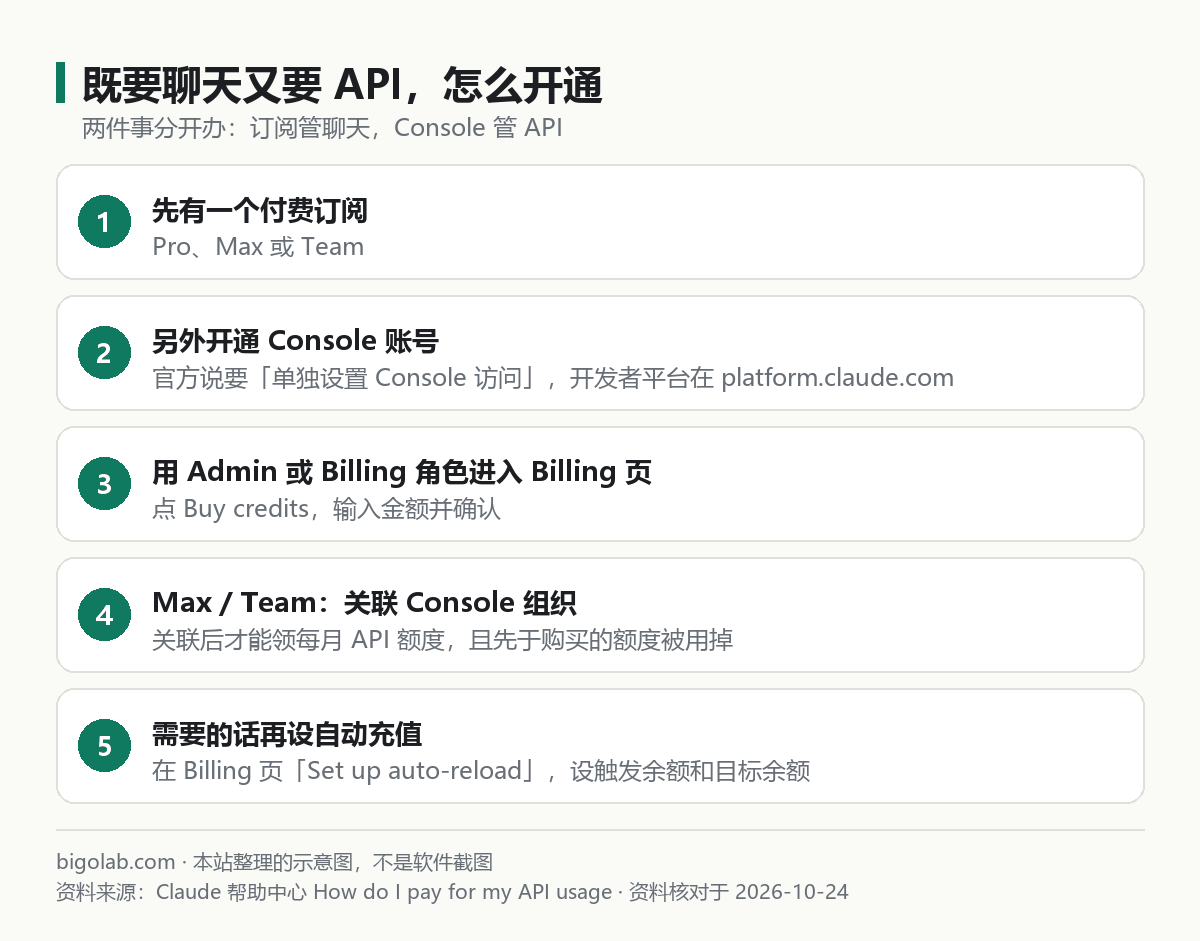Click the title "既要聊天又要 API，怎么开通"
1200x941 pixels.
[x=342, y=87]
